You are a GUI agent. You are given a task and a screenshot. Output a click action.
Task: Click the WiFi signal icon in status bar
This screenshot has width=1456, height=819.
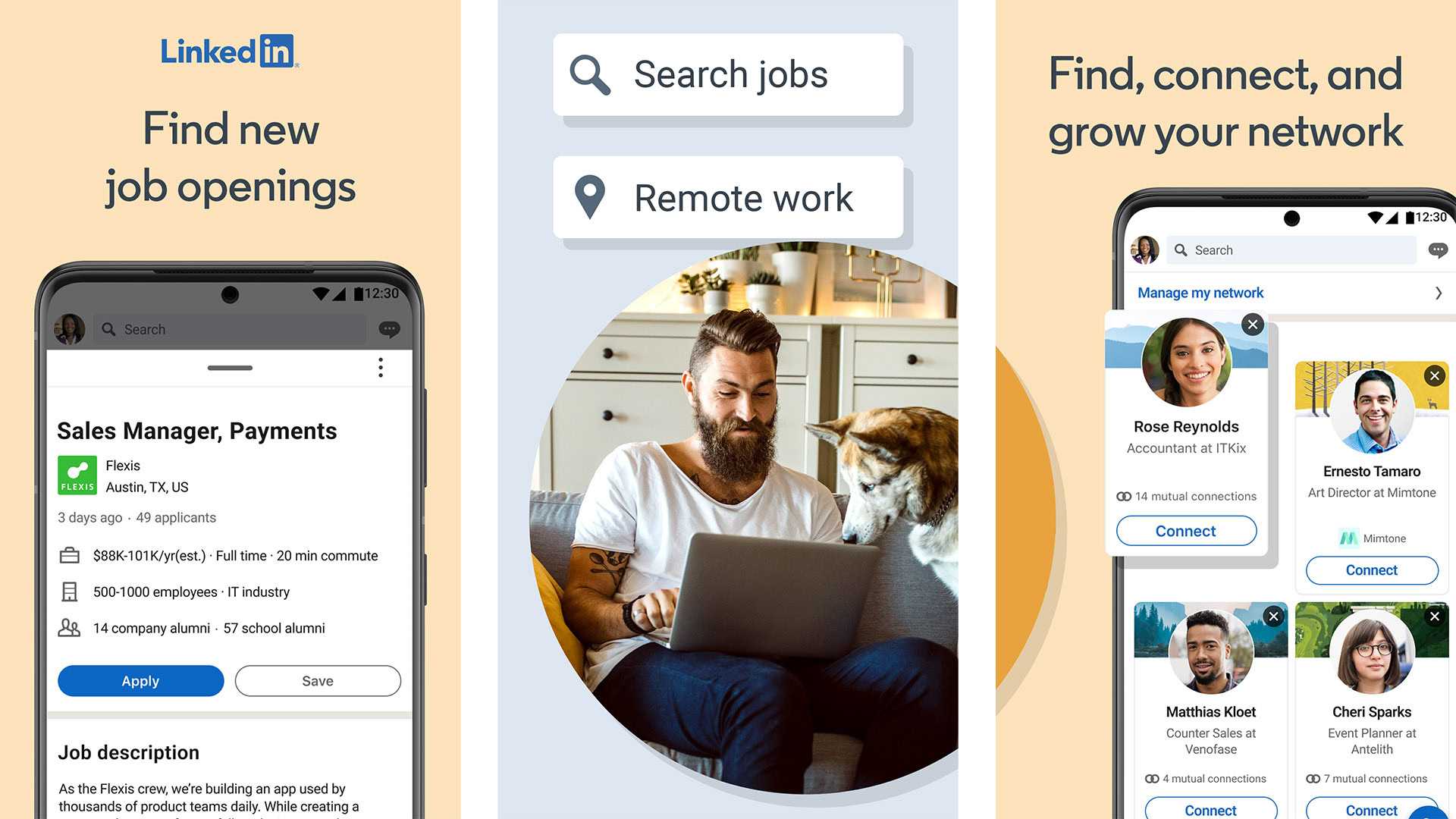coord(320,293)
